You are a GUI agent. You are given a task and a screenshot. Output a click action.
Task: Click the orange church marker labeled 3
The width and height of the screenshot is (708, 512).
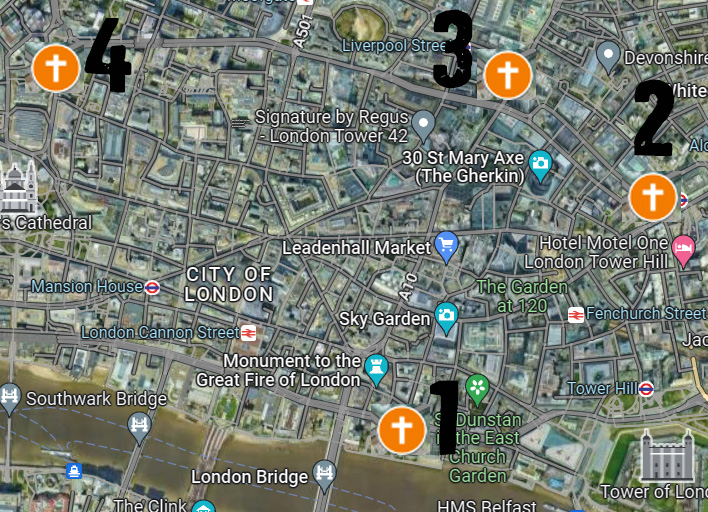point(508,75)
